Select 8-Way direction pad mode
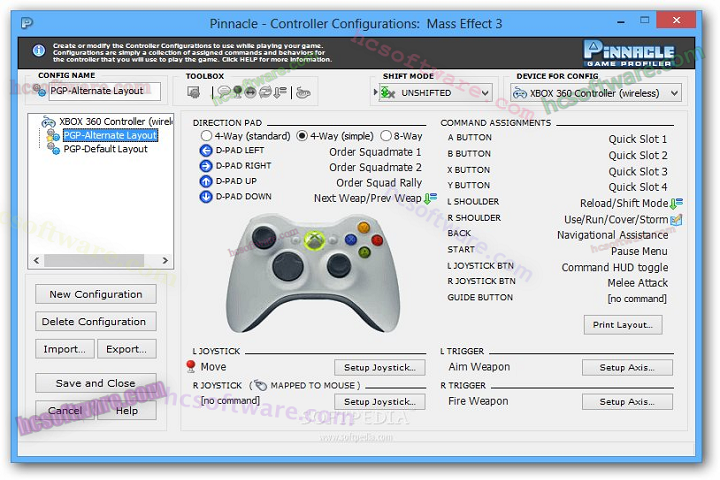 pyautogui.click(x=401, y=136)
